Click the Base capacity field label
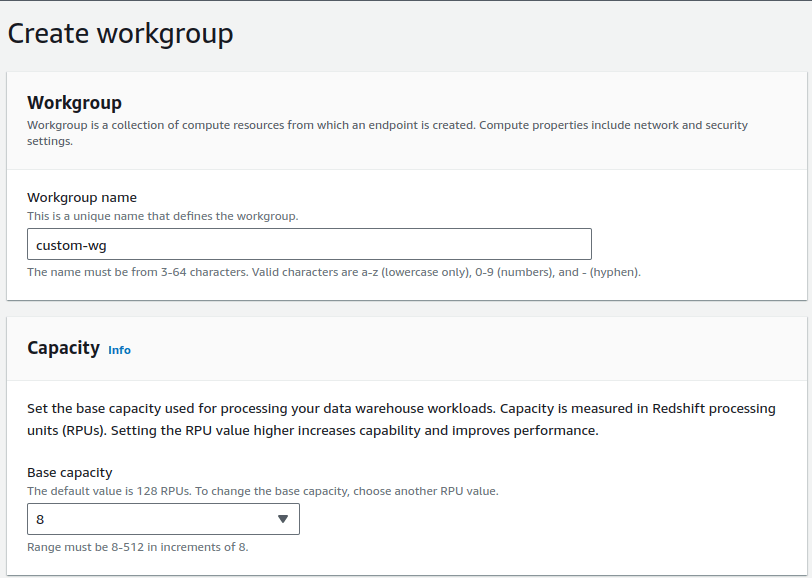The image size is (812, 578). (70, 472)
